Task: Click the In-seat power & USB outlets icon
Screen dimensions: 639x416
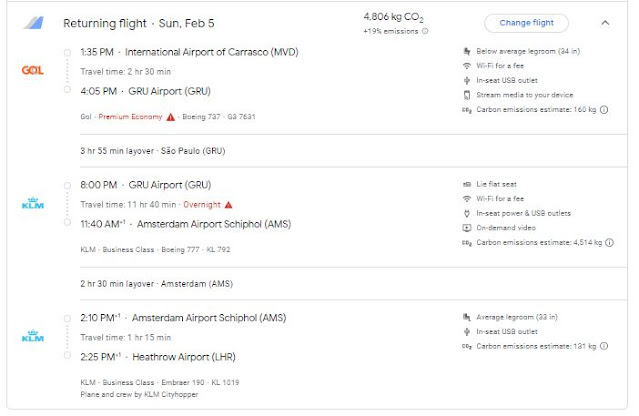Action: (468, 213)
